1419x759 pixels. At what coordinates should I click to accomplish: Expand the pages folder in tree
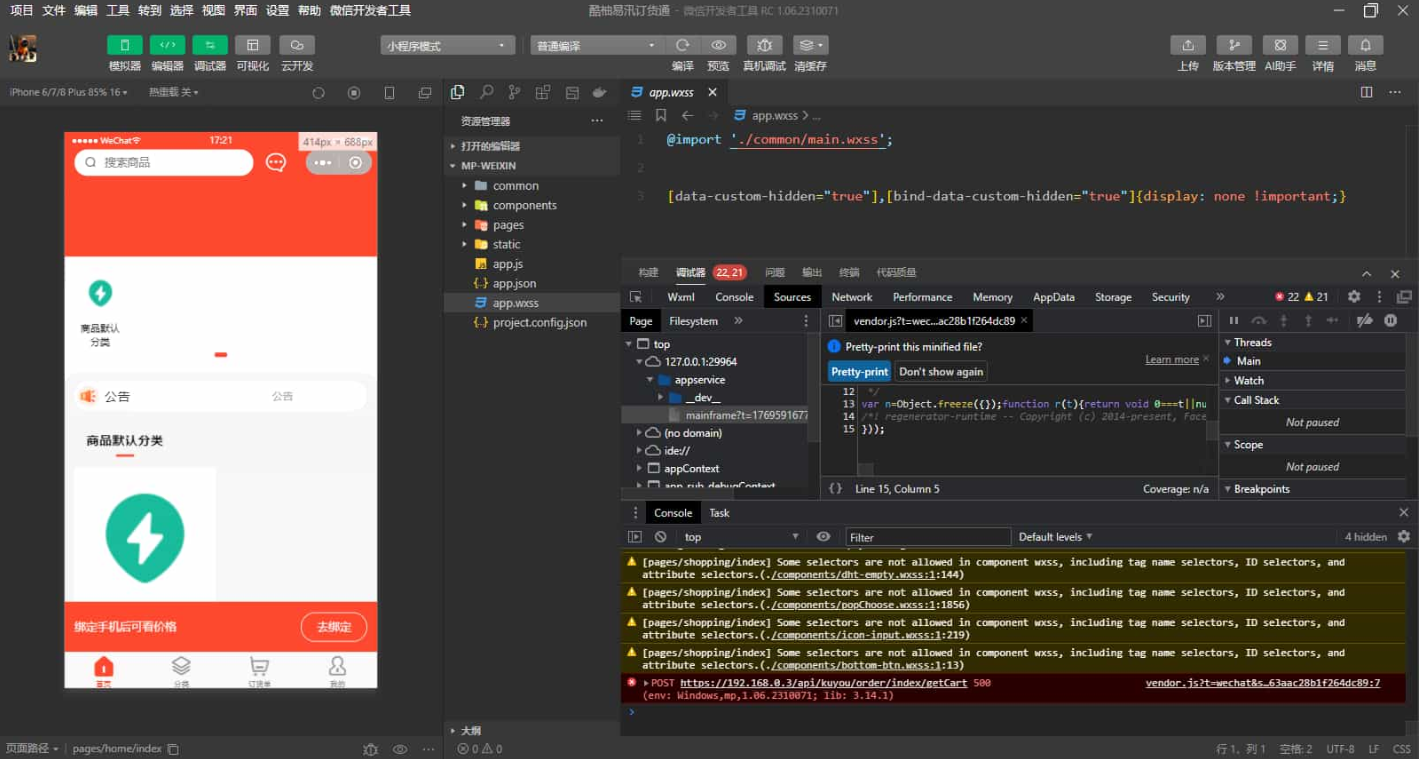tap(508, 225)
